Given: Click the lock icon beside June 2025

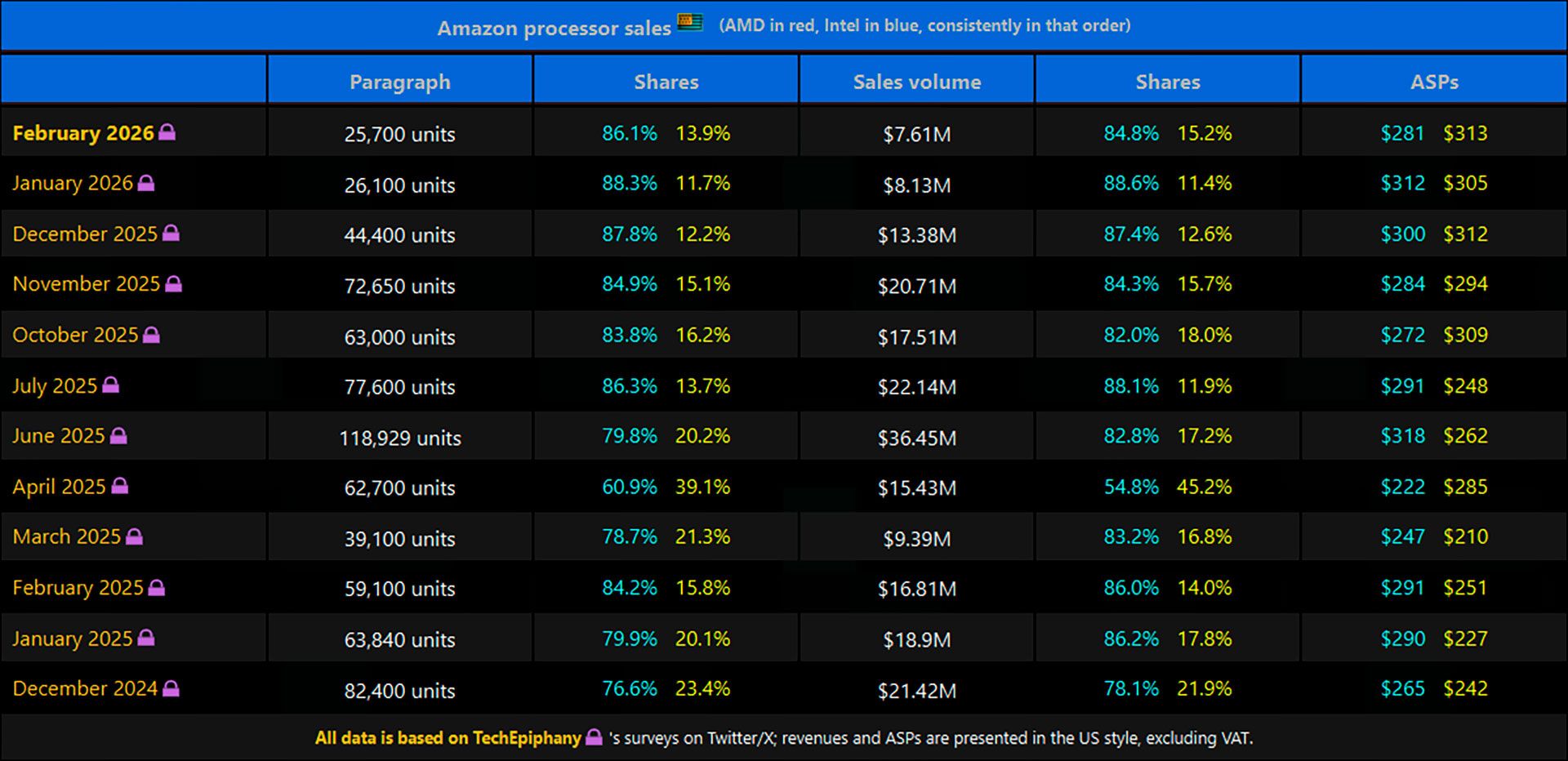Looking at the screenshot, I should (118, 436).
